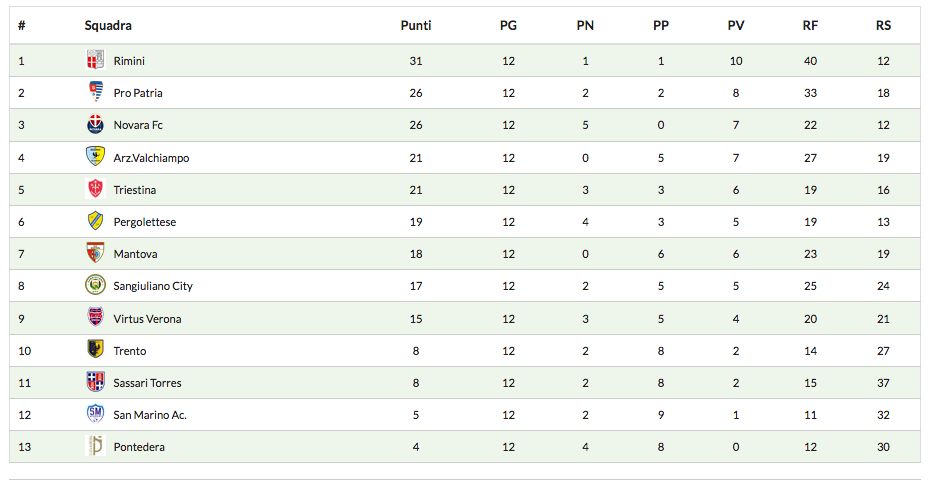The height and width of the screenshot is (484, 933).
Task: Open the Virtus Verona team link
Action: coord(147,319)
